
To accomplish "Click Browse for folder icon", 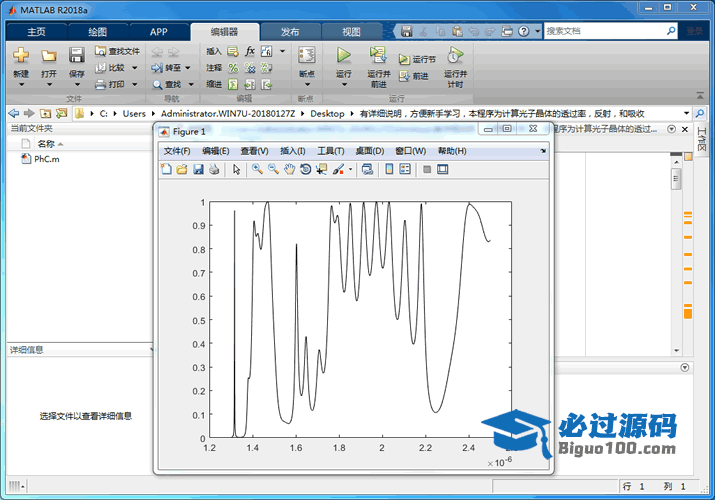I will [62, 113].
